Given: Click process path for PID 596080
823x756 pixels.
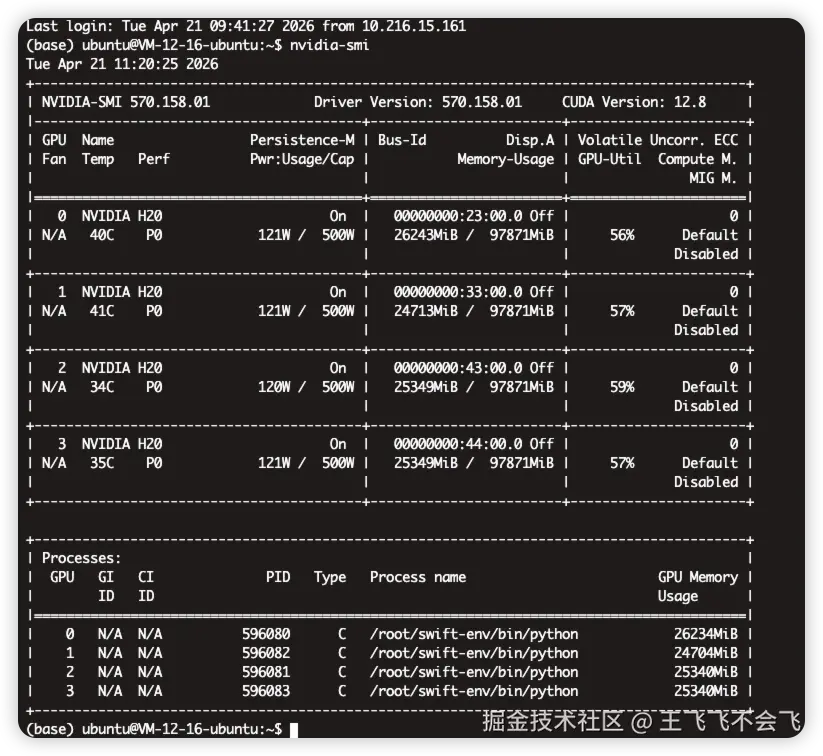Looking at the screenshot, I should coord(474,634).
